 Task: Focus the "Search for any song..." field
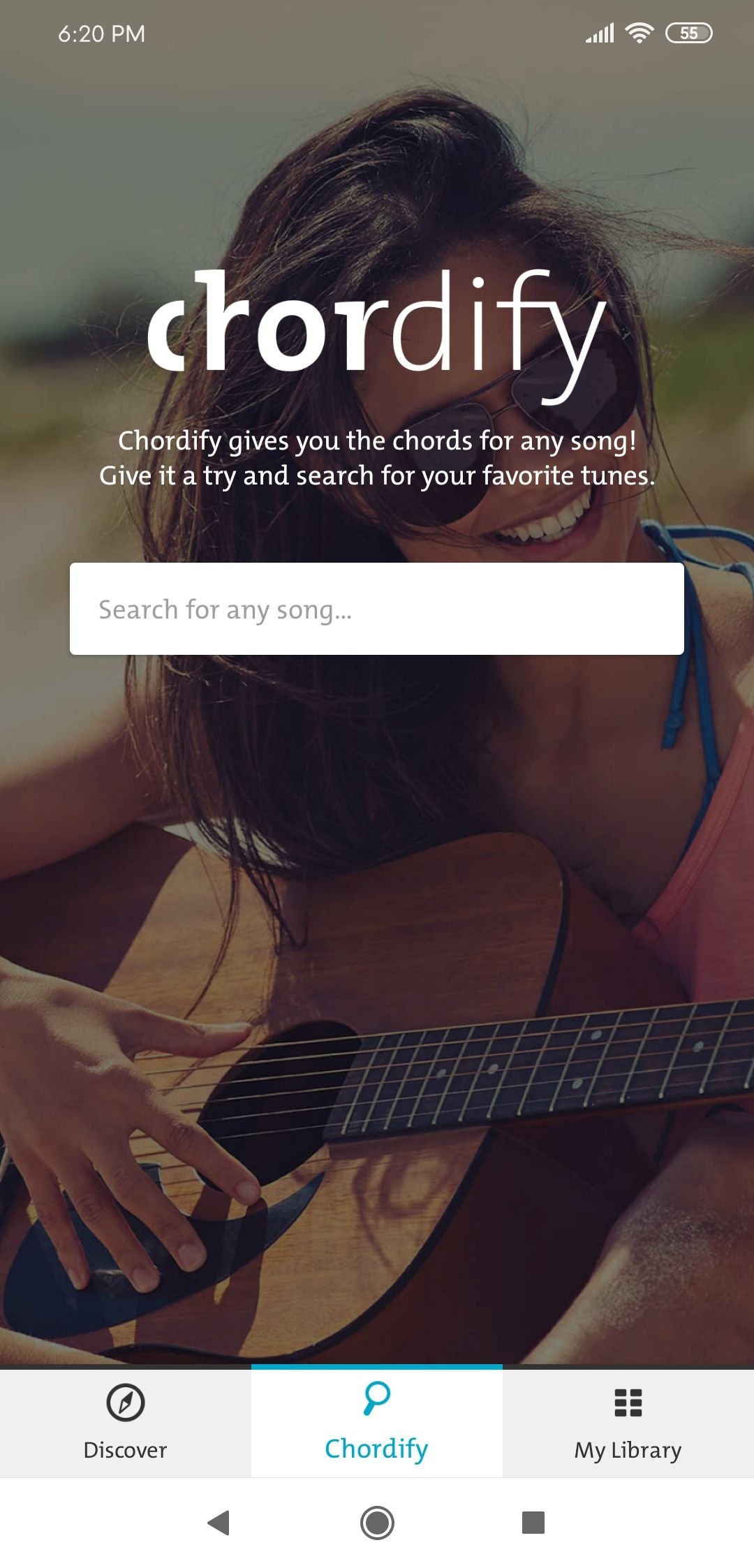click(x=377, y=609)
